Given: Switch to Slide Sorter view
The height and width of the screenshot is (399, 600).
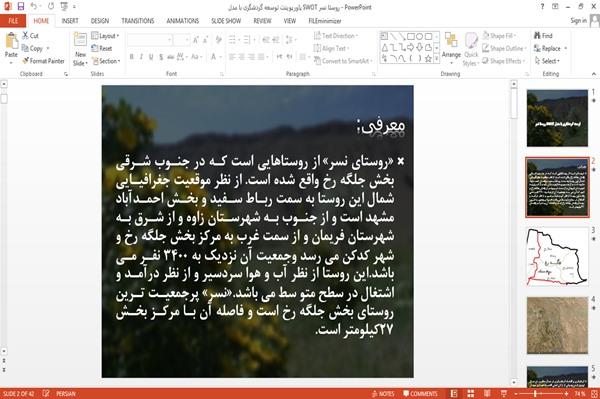Looking at the screenshot, I should click(x=471, y=394).
